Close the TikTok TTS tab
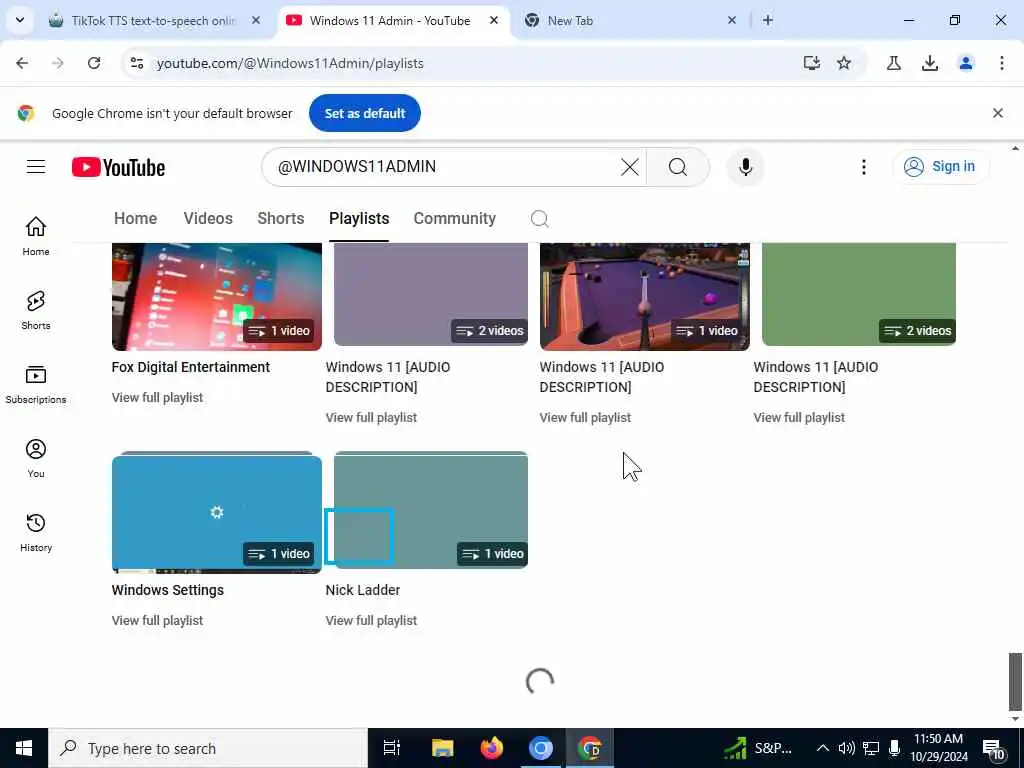Image resolution: width=1024 pixels, height=768 pixels. pyautogui.click(x=256, y=20)
